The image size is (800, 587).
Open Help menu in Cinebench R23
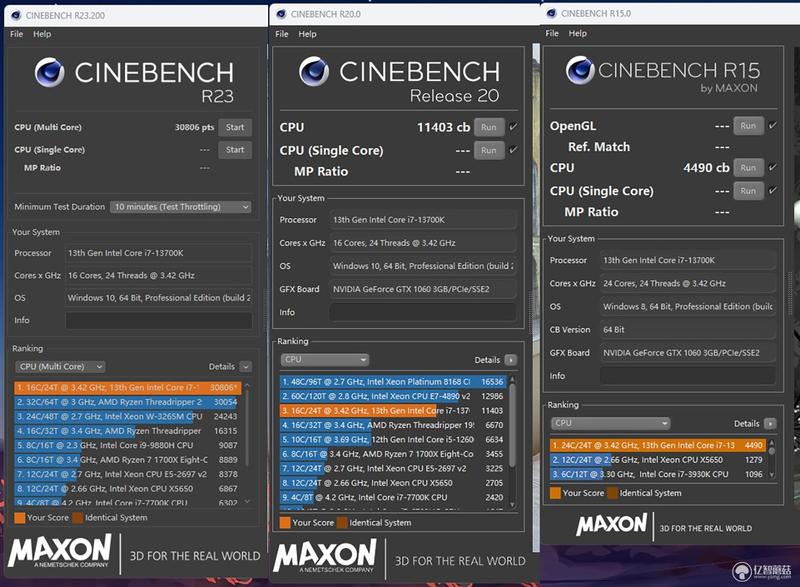pos(42,34)
